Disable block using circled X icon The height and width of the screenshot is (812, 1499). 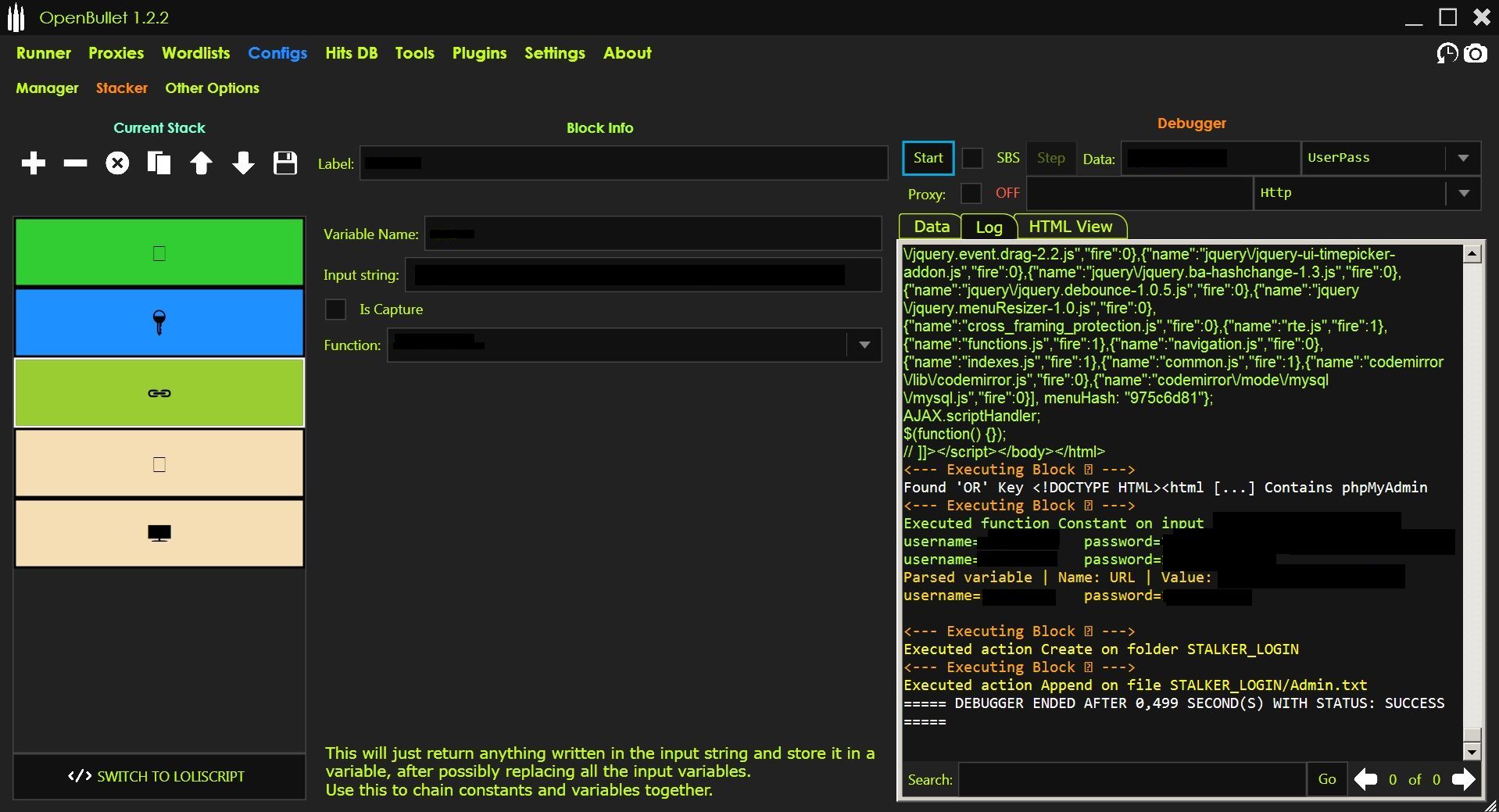117,163
